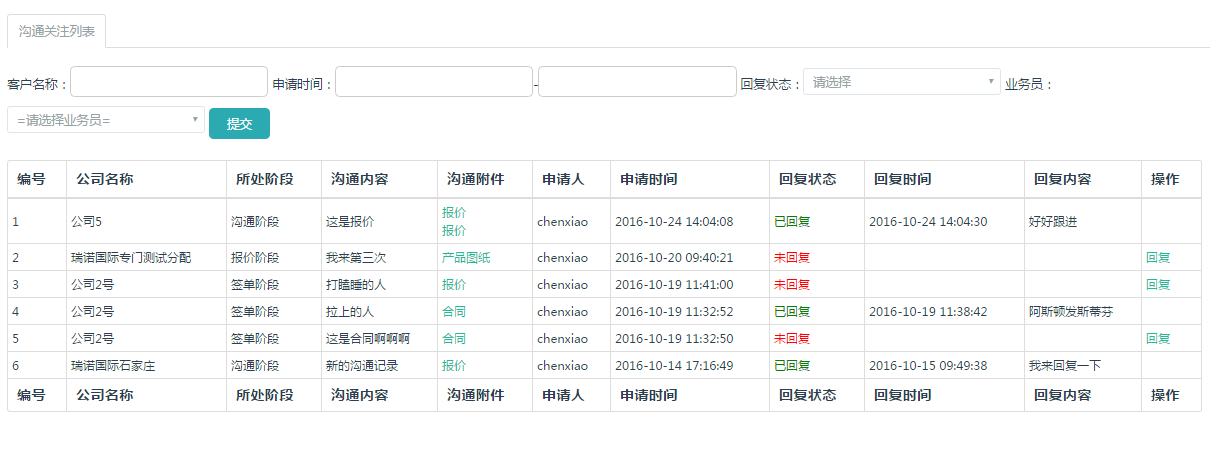Open the 报价 attachment for 瑞诺国际石家庄
Viewport: 1210px width, 450px height.
(454, 366)
